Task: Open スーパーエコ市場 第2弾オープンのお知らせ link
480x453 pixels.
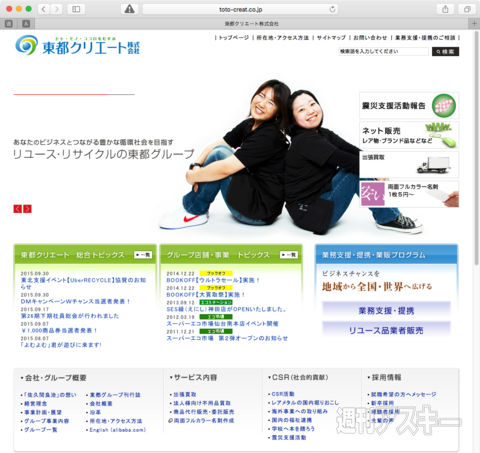Action: [x=227, y=338]
